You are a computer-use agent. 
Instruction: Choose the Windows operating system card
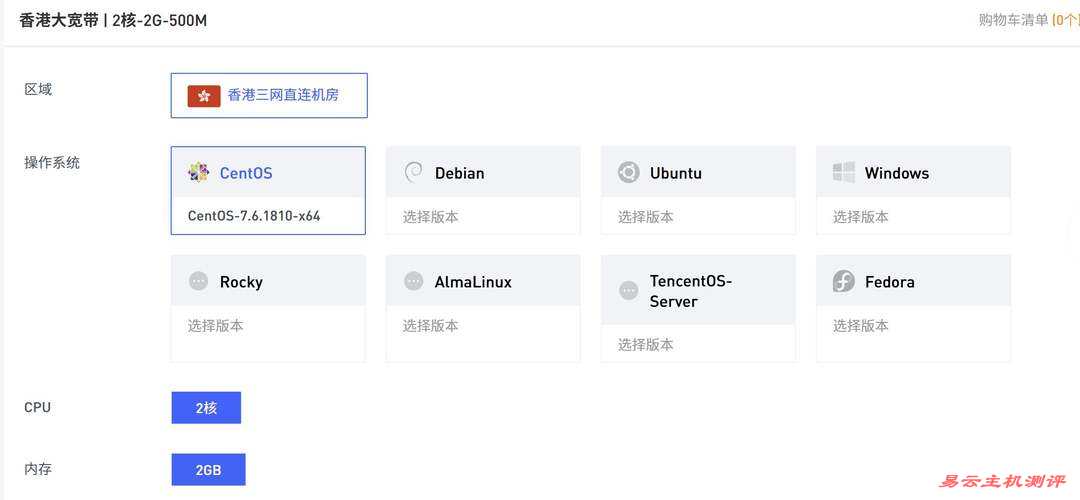913,190
